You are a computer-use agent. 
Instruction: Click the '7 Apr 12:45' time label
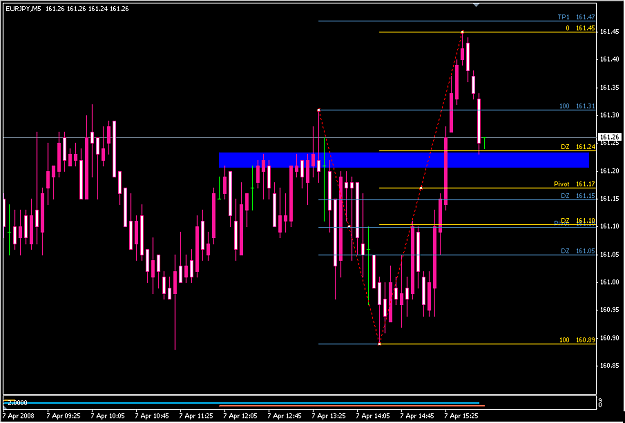click(x=285, y=415)
